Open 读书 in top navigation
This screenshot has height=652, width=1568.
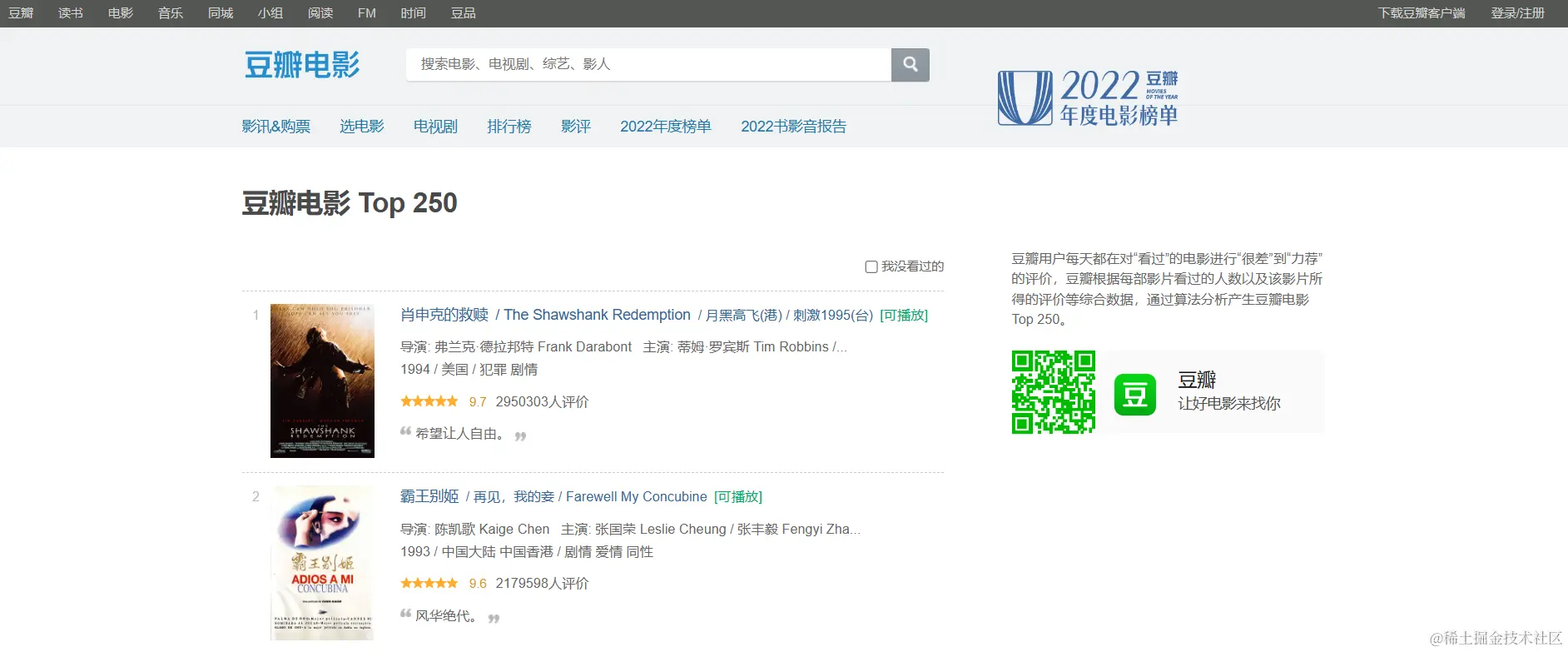point(71,13)
